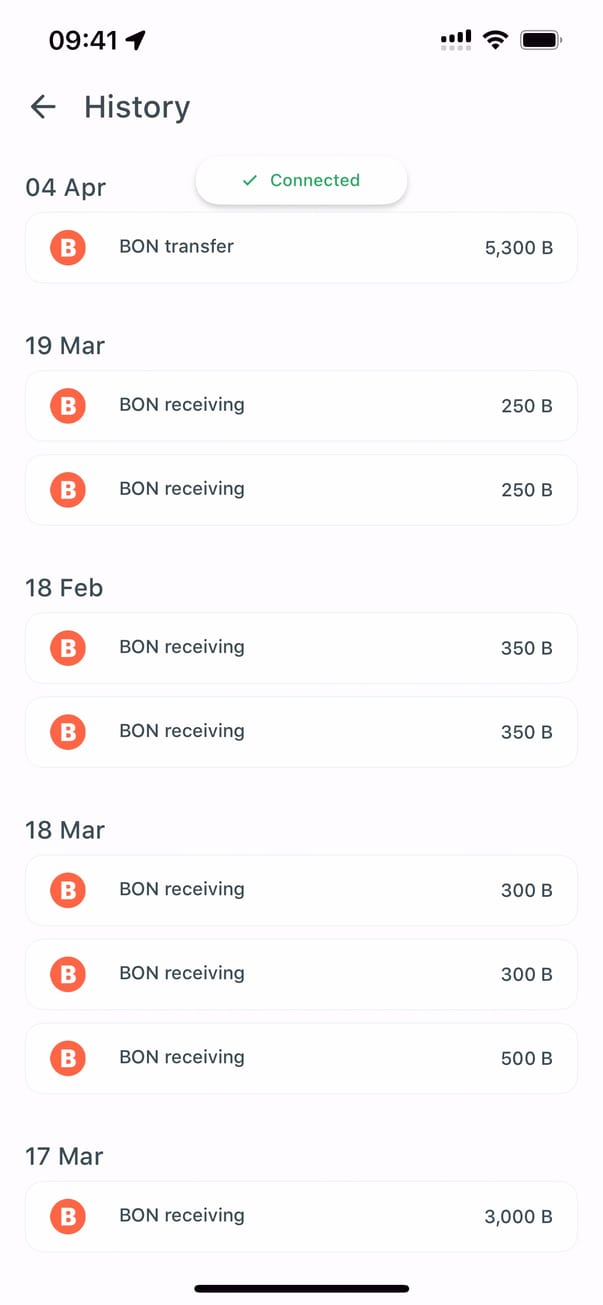Tap the B coin icon on the 500 B row

pos(68,1058)
